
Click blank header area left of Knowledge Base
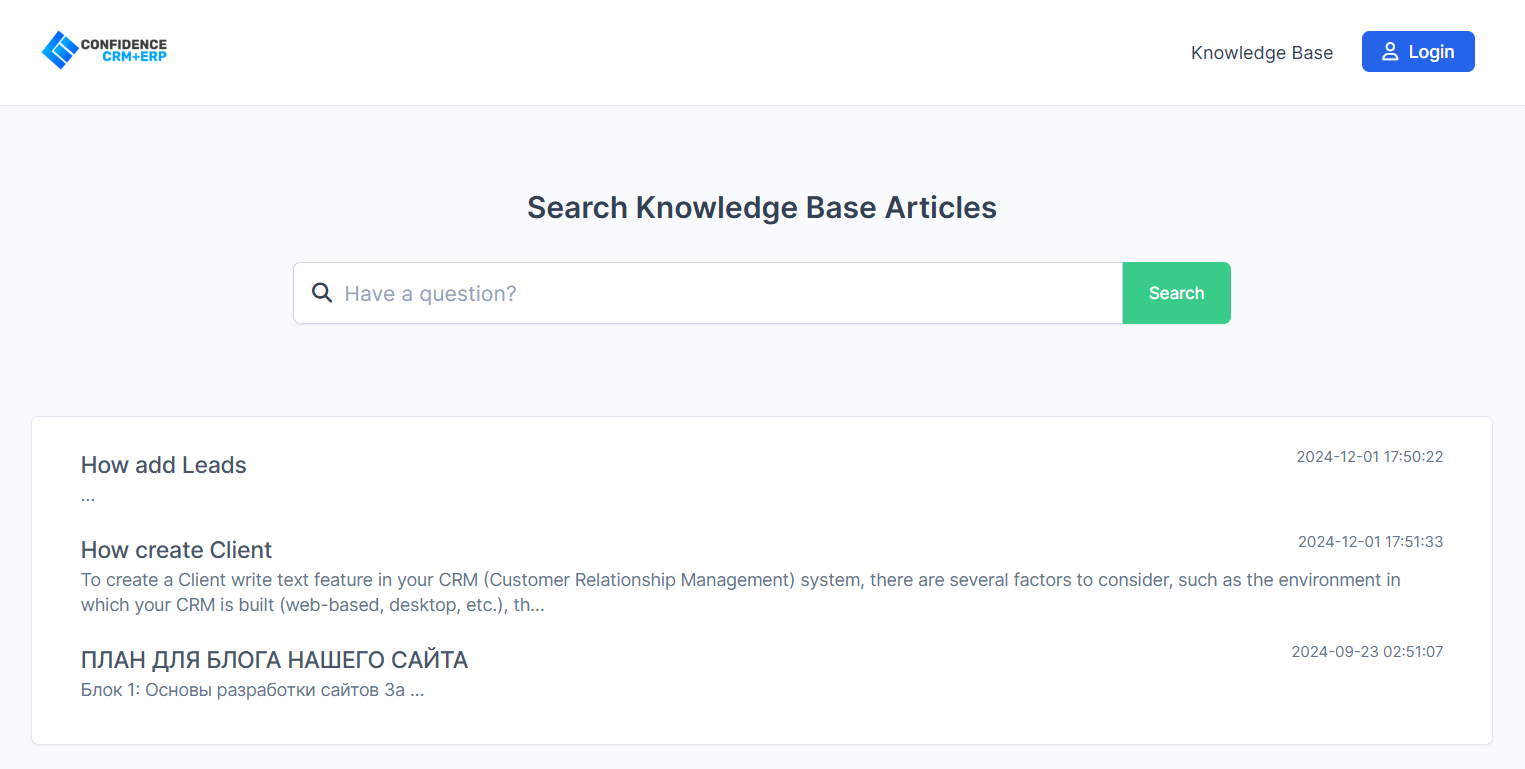700,53
